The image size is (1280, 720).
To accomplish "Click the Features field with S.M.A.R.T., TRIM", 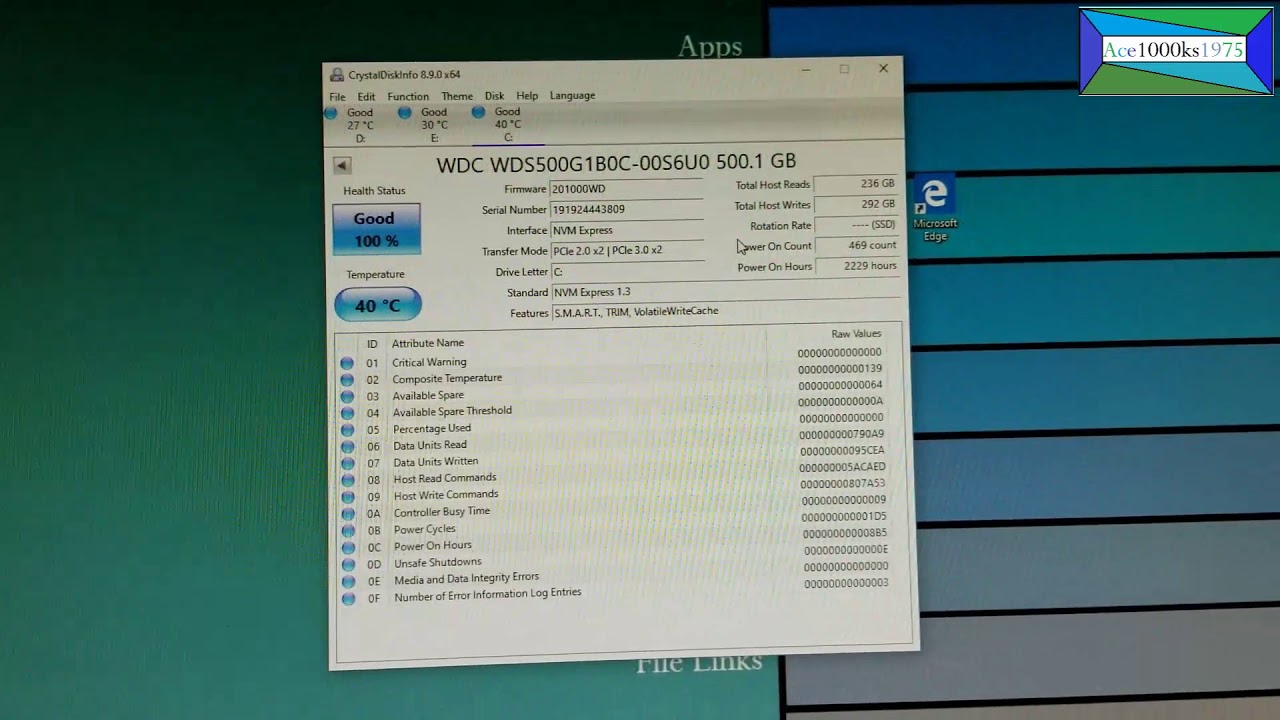I will [x=725, y=311].
